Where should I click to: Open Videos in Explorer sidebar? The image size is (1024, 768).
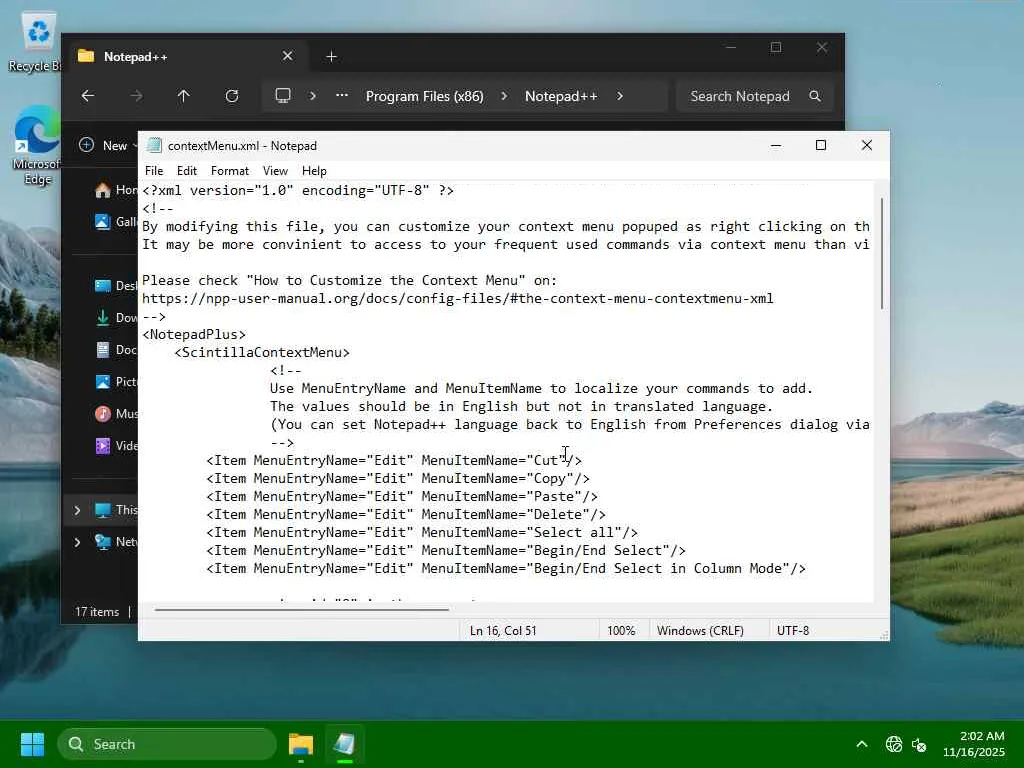tap(116, 445)
